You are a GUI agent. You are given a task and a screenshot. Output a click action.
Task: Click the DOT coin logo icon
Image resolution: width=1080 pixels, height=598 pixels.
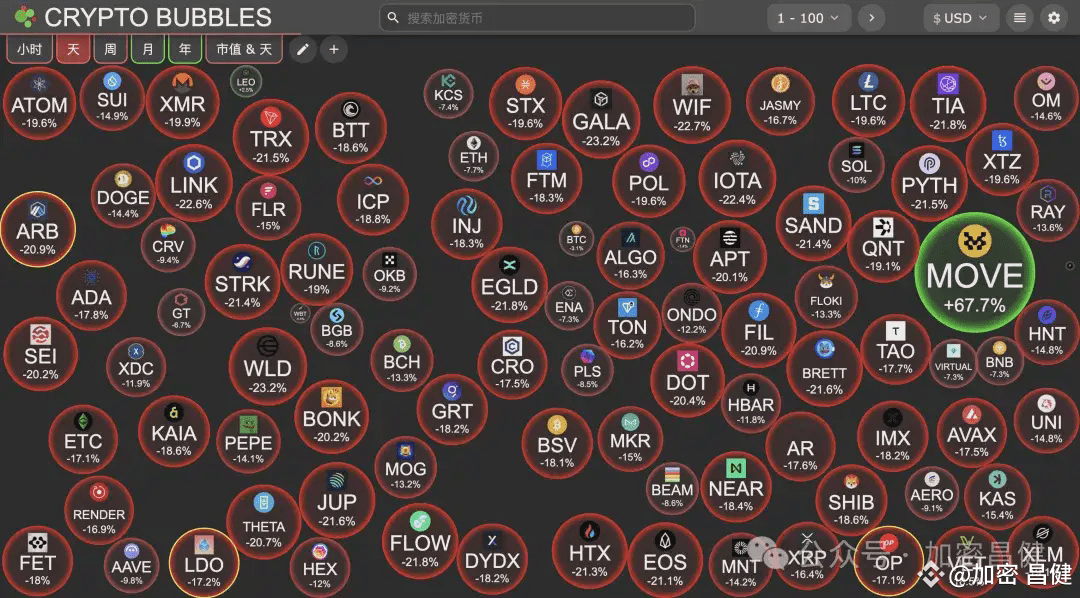pyautogui.click(x=687, y=360)
